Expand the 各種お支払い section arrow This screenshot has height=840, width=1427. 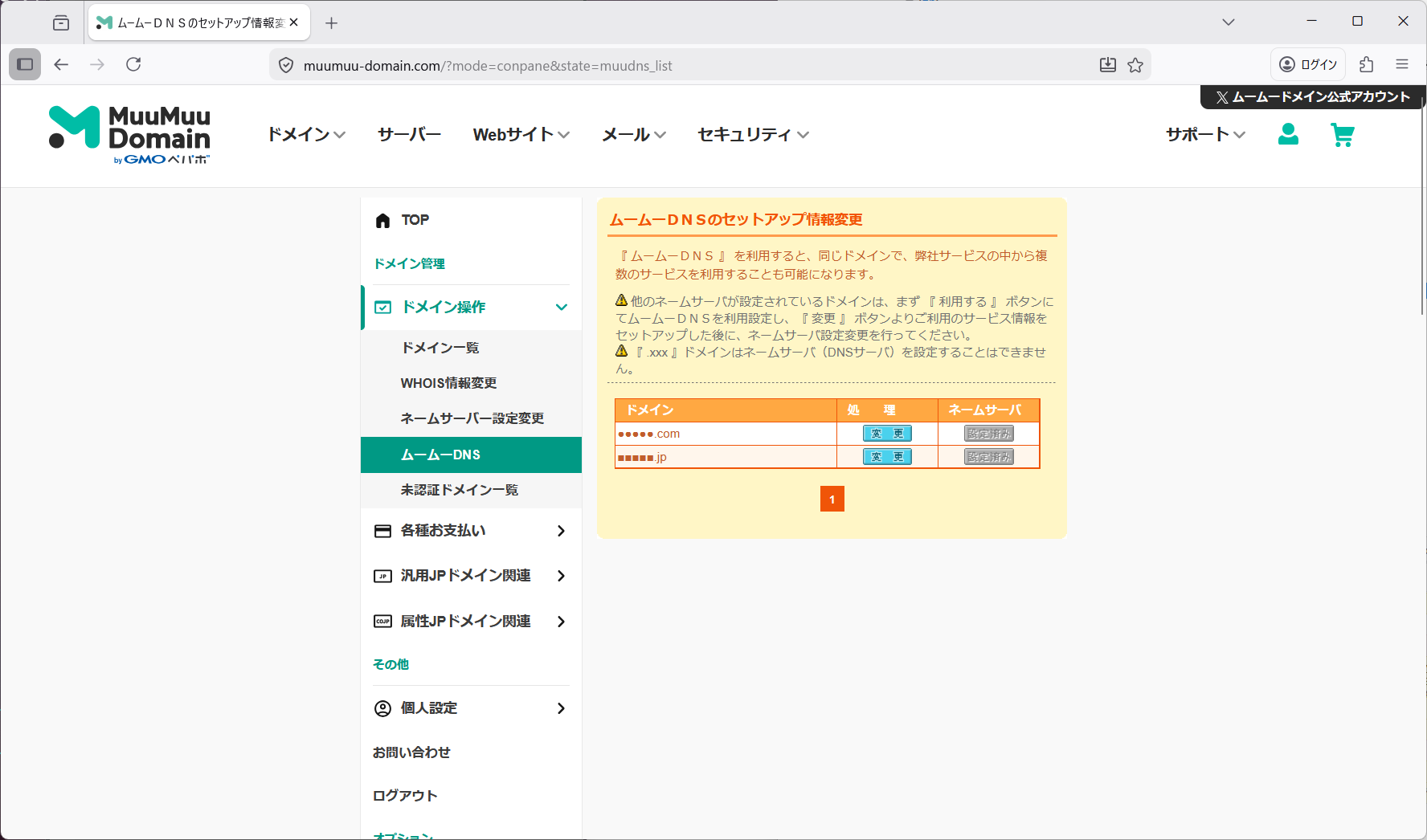click(561, 531)
